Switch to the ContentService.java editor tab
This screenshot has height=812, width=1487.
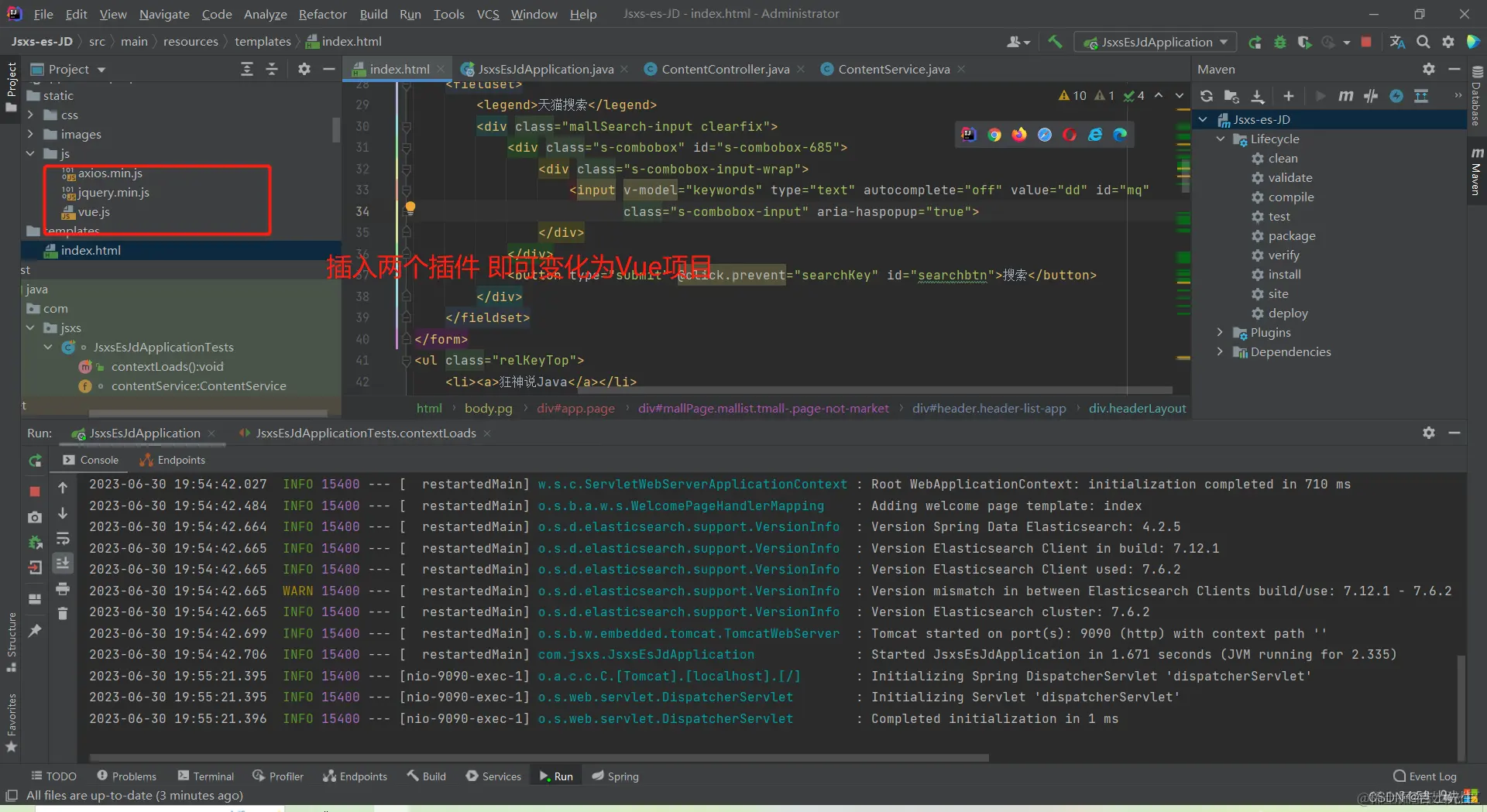click(x=894, y=69)
